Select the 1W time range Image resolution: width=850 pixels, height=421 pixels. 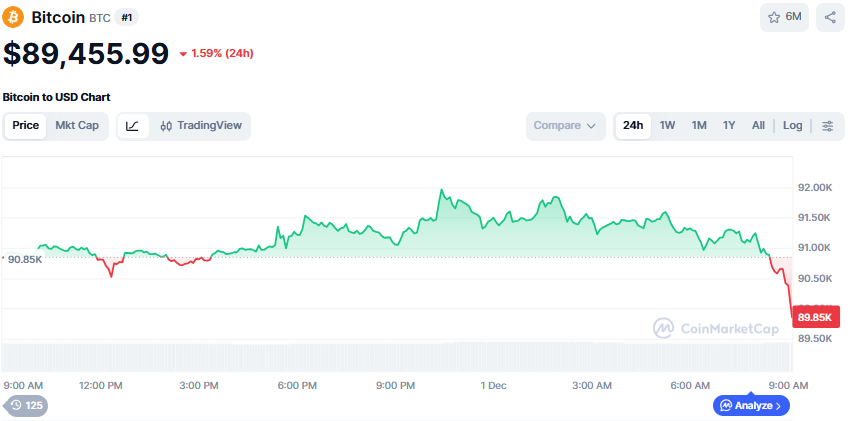(x=667, y=126)
